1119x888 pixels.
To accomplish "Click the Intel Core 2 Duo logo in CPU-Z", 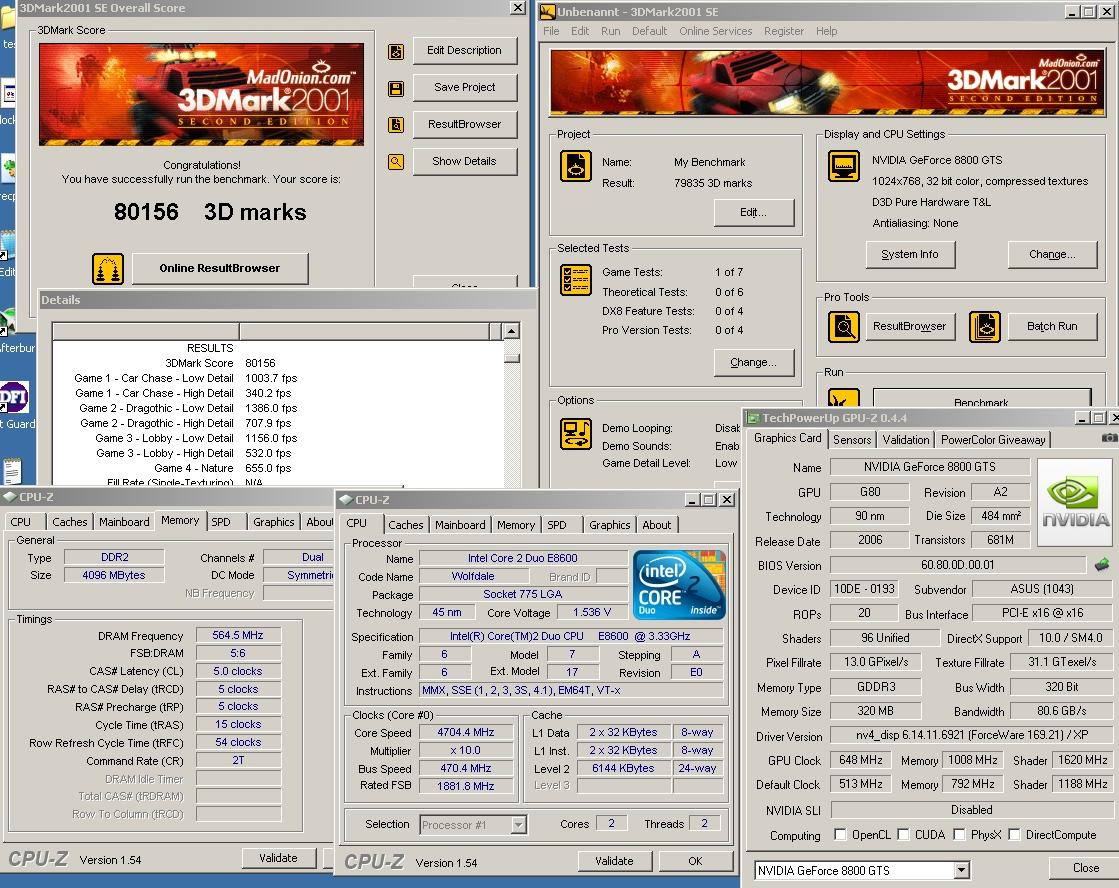I will 679,584.
